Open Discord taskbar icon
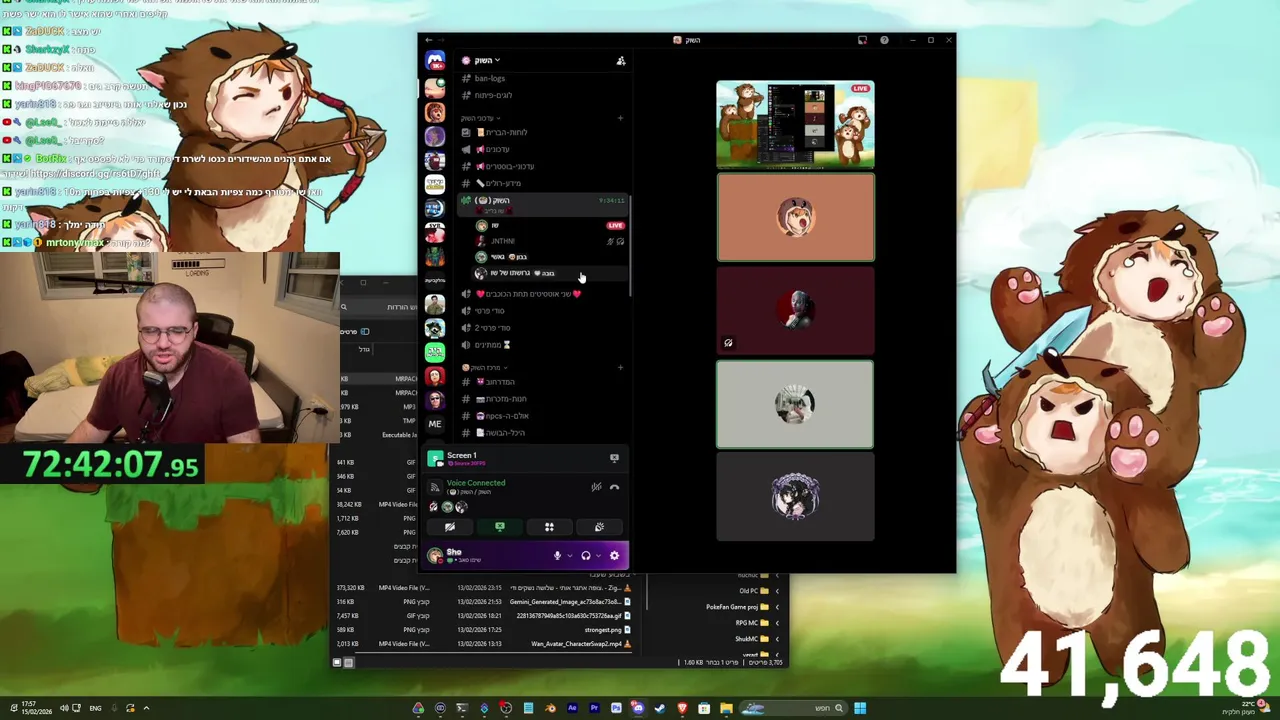Image resolution: width=1280 pixels, height=720 pixels. point(638,708)
